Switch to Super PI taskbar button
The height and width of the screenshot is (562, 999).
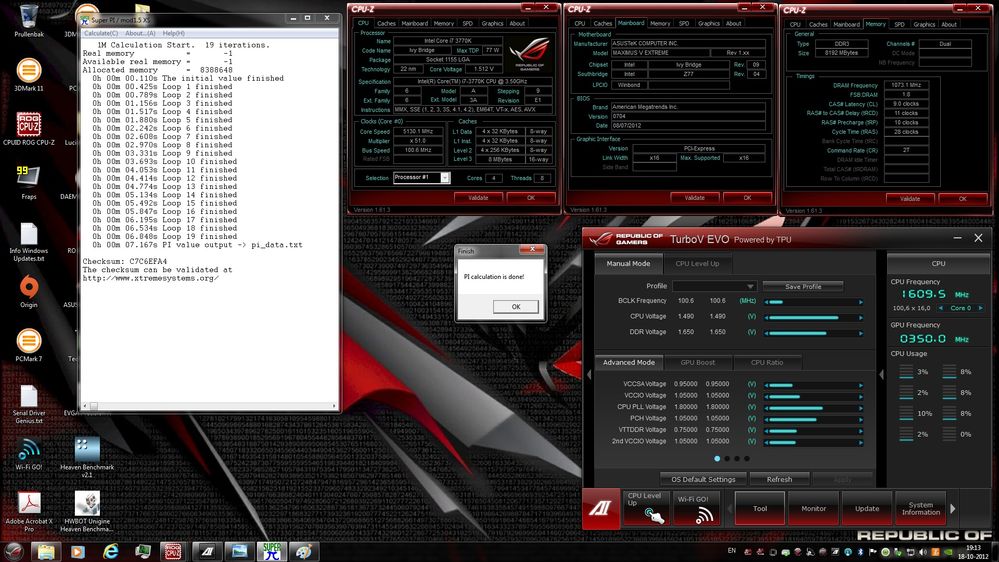[271, 552]
